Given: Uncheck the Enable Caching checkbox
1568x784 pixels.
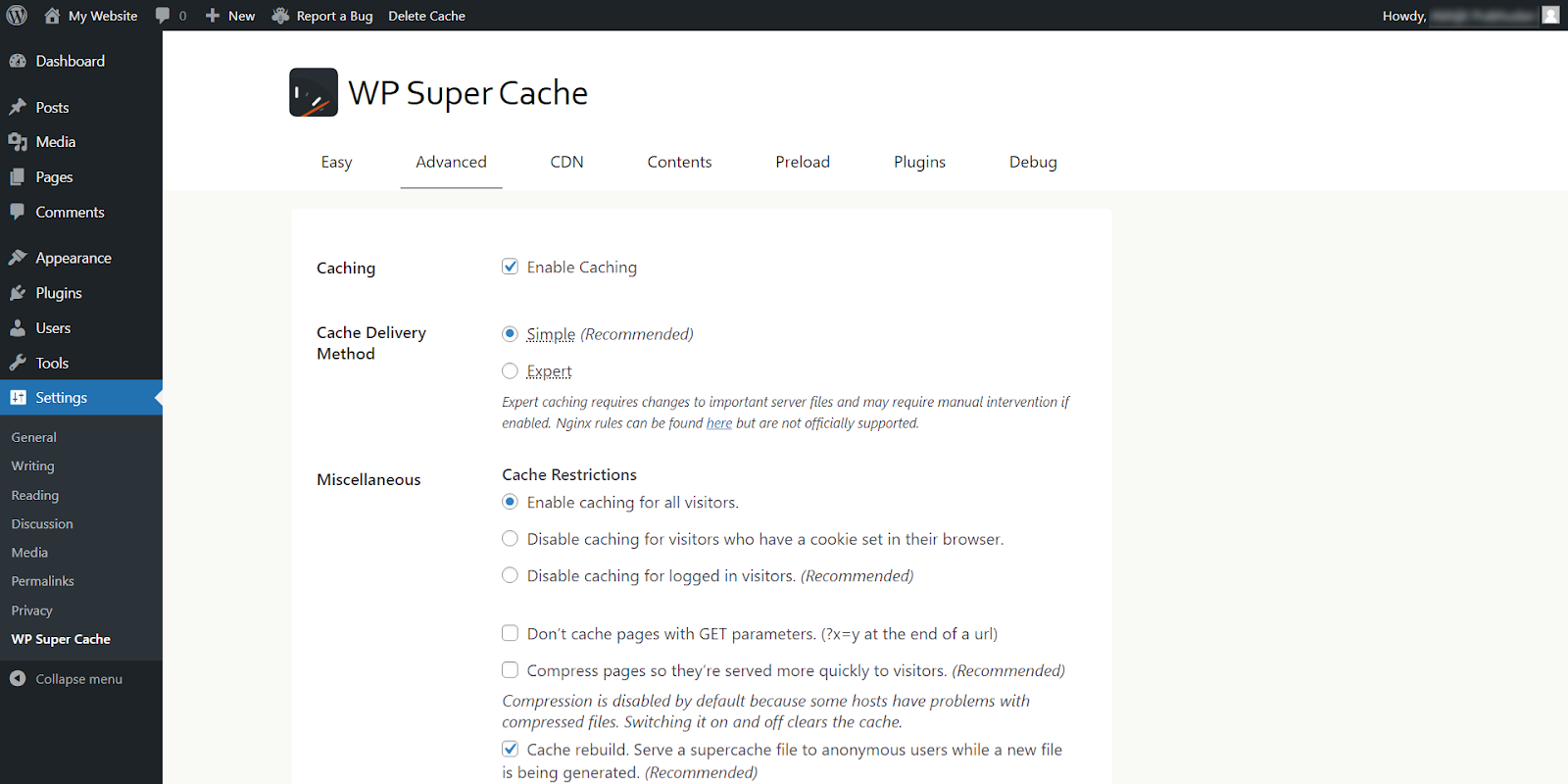Looking at the screenshot, I should click(x=510, y=267).
